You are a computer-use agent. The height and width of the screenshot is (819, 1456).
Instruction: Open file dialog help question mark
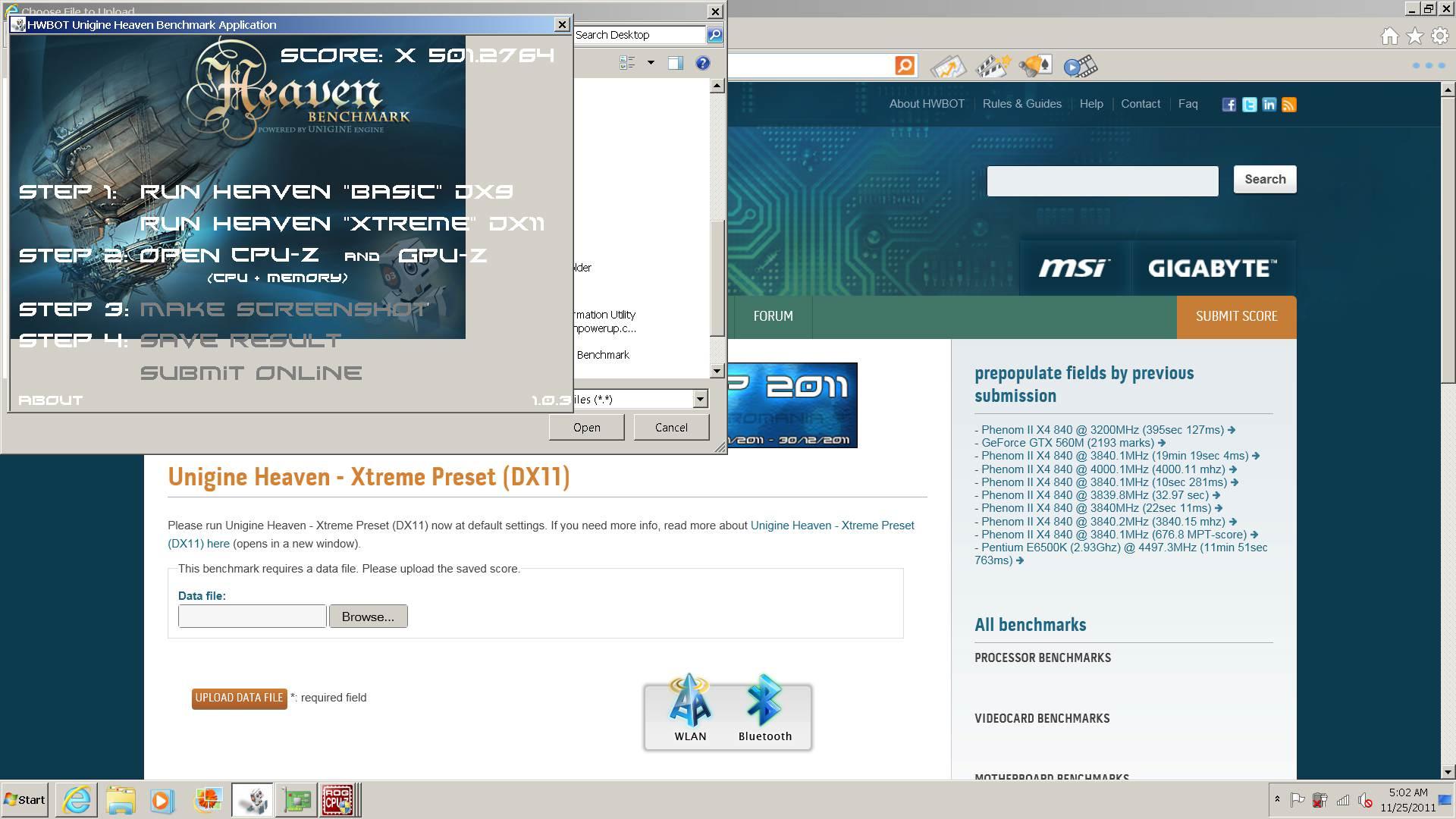pyautogui.click(x=703, y=63)
